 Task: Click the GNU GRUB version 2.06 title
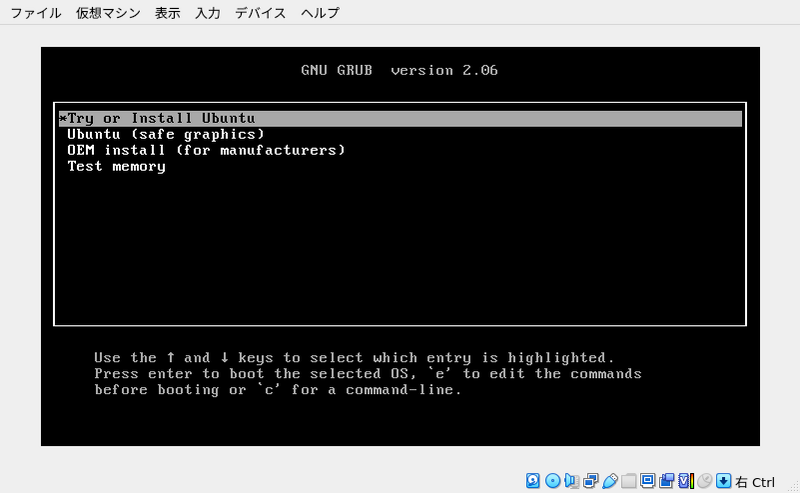399,70
